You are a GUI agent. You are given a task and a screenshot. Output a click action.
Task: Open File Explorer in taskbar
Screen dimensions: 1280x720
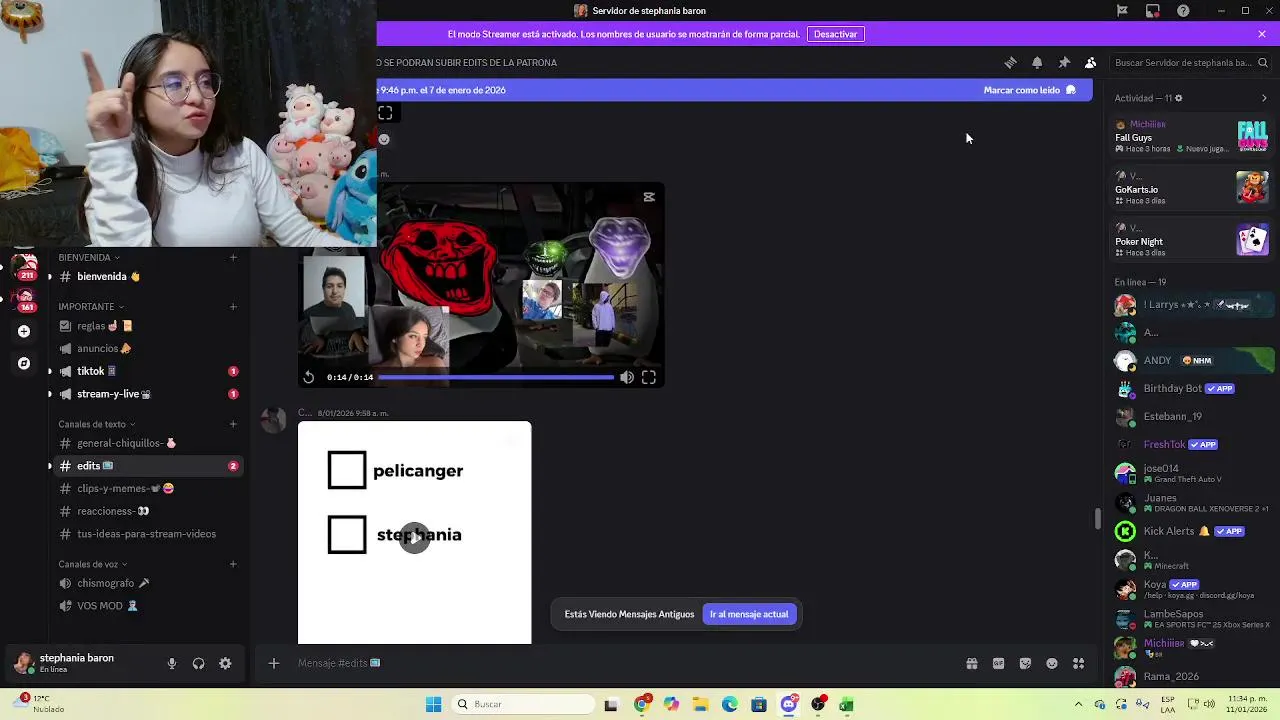coord(700,704)
